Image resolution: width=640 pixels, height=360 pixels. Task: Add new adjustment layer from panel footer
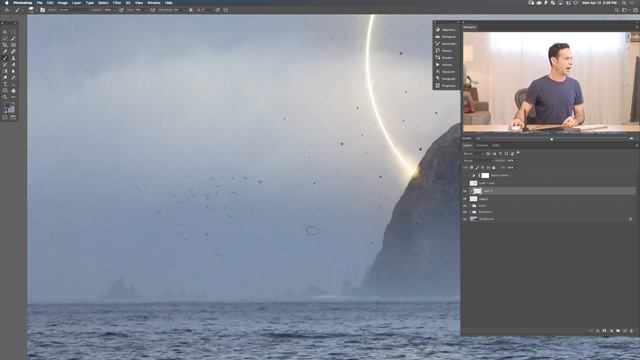point(611,331)
